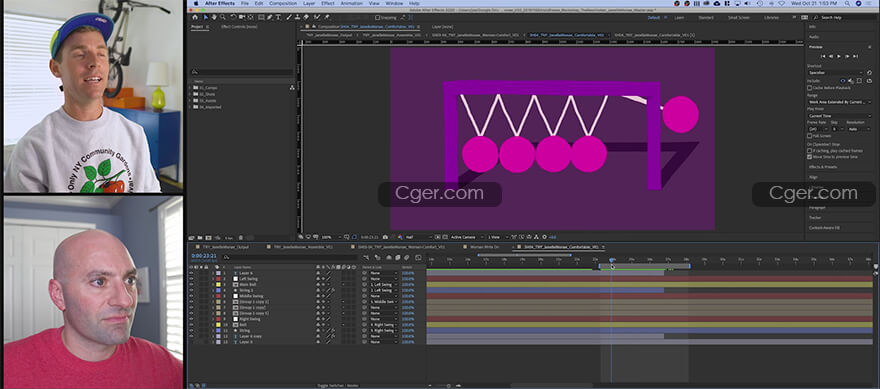
Task: Select the Type tool
Action: coord(278,17)
